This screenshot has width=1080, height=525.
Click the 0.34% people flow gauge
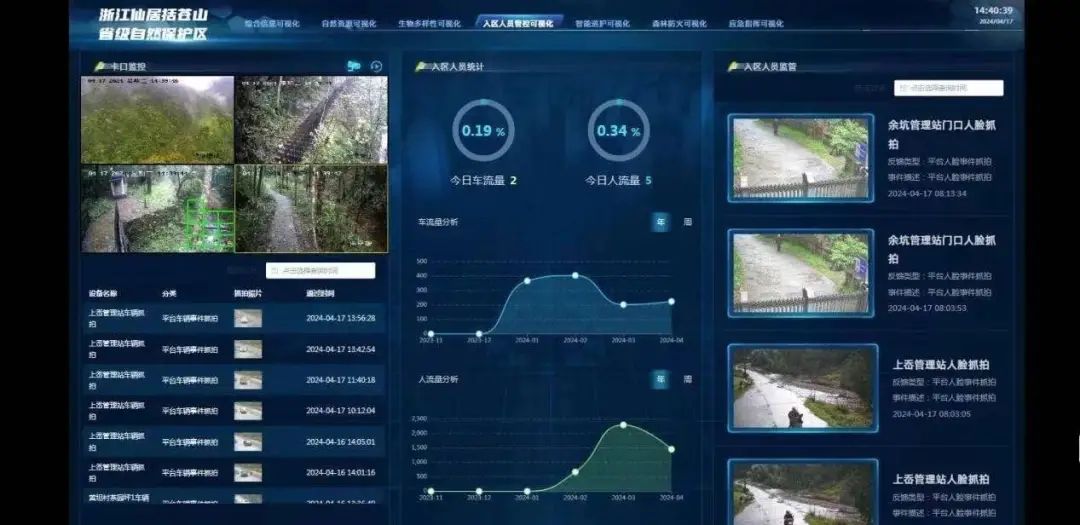(x=619, y=130)
